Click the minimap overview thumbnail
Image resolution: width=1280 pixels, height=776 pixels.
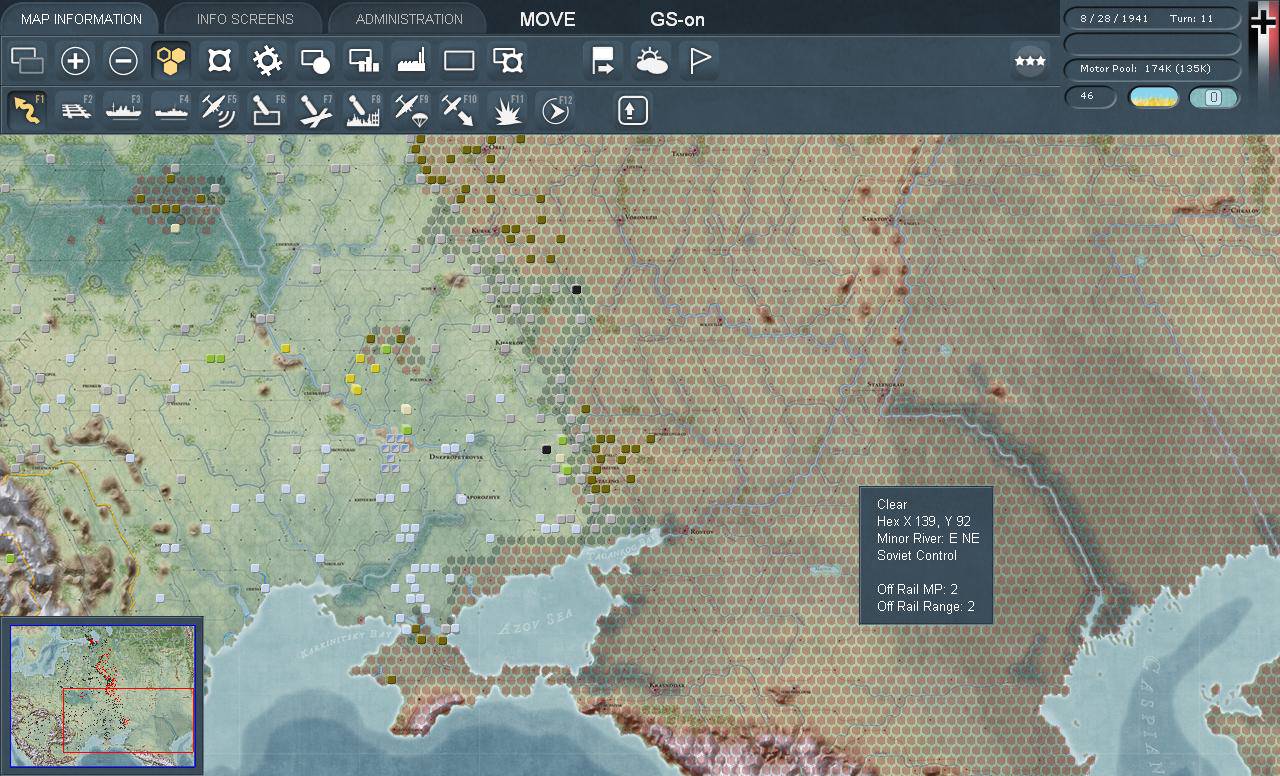coord(101,695)
